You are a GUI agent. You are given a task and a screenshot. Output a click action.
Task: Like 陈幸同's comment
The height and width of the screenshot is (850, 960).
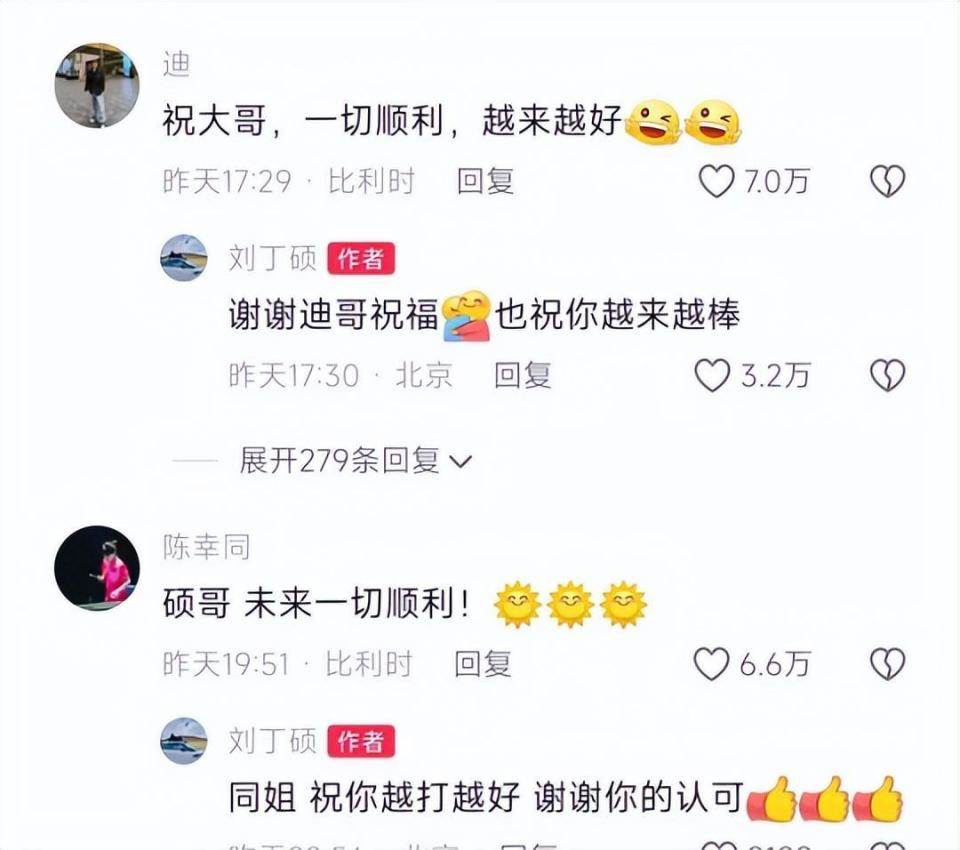click(x=711, y=664)
